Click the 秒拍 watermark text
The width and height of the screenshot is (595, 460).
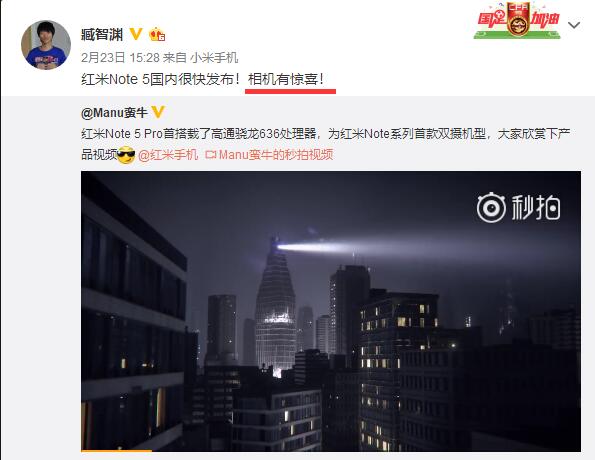(535, 208)
